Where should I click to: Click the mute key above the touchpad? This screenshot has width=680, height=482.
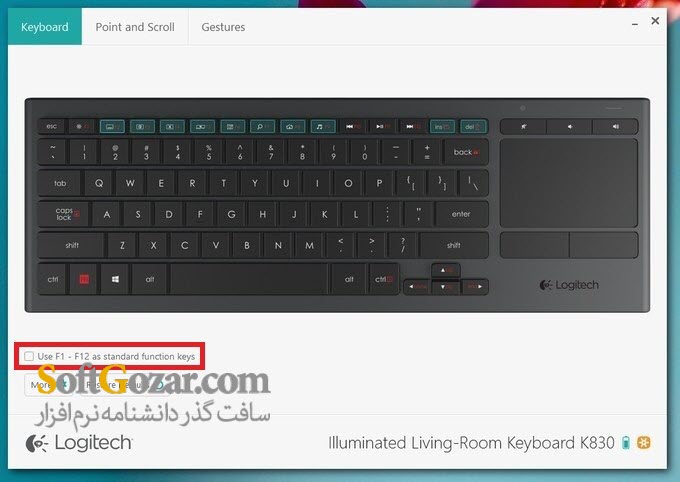coord(524,127)
